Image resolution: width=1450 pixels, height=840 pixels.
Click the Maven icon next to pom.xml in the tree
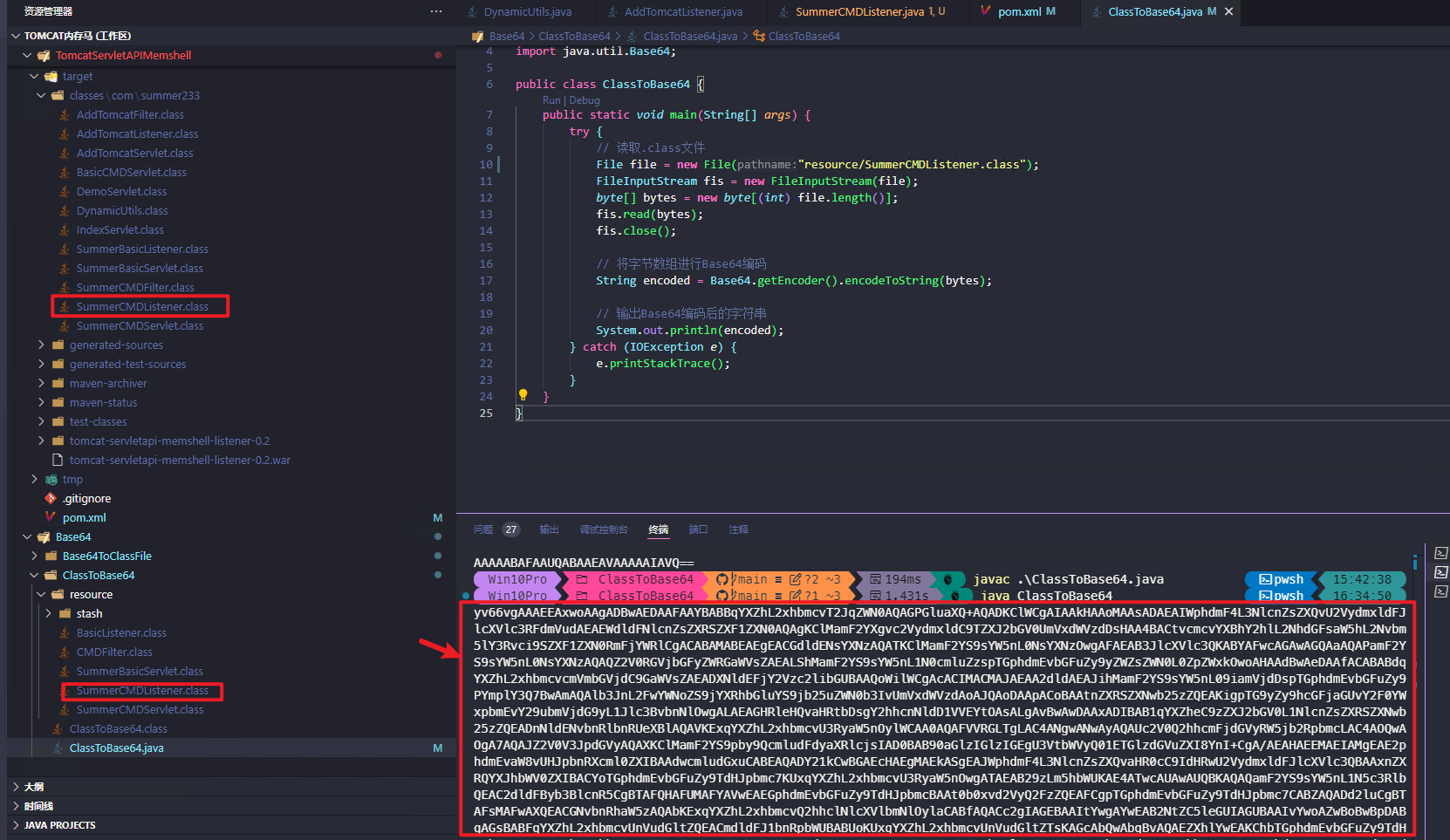pyautogui.click(x=51, y=517)
